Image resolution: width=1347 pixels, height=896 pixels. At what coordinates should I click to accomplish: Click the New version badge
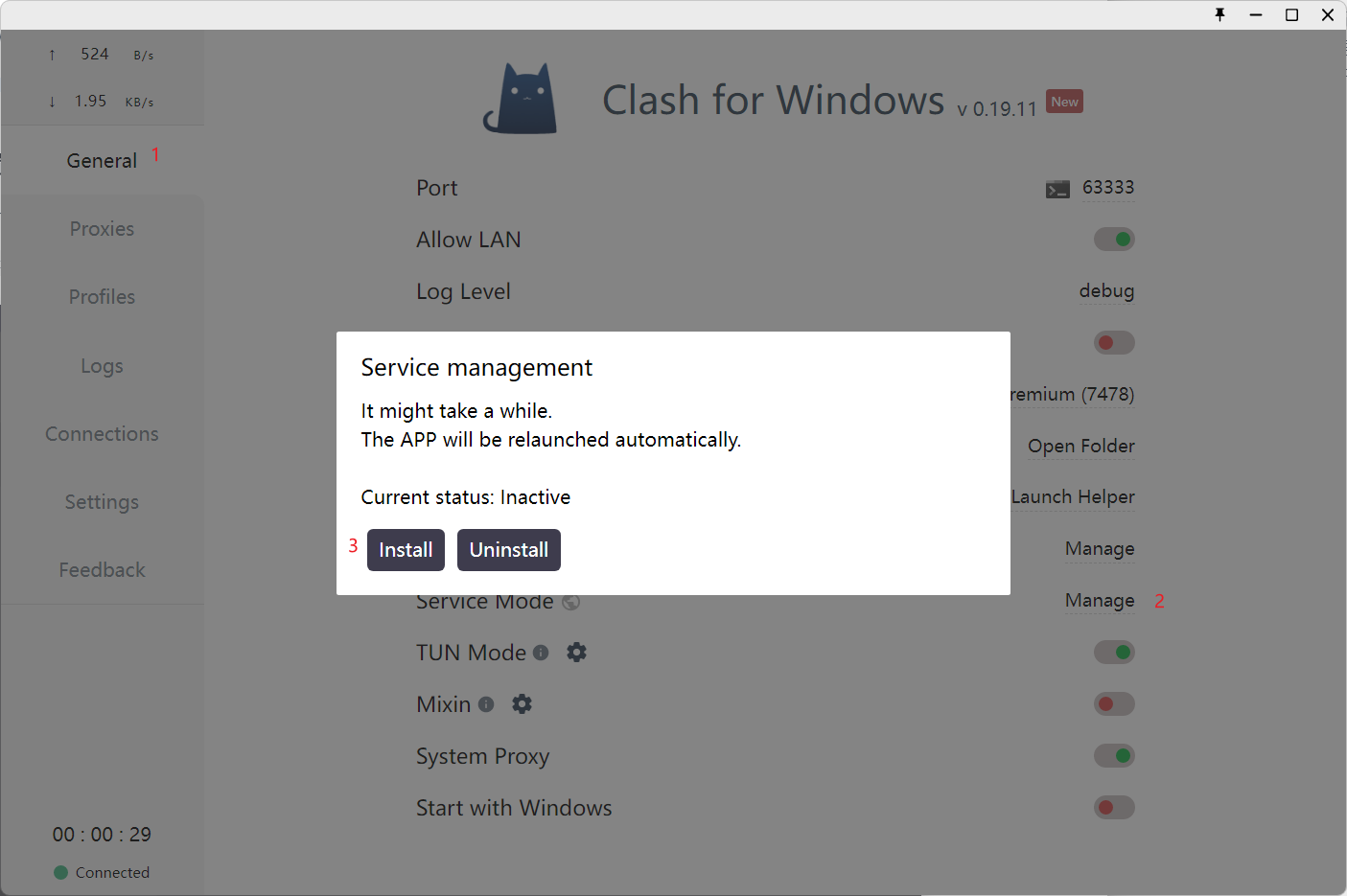pyautogui.click(x=1064, y=102)
